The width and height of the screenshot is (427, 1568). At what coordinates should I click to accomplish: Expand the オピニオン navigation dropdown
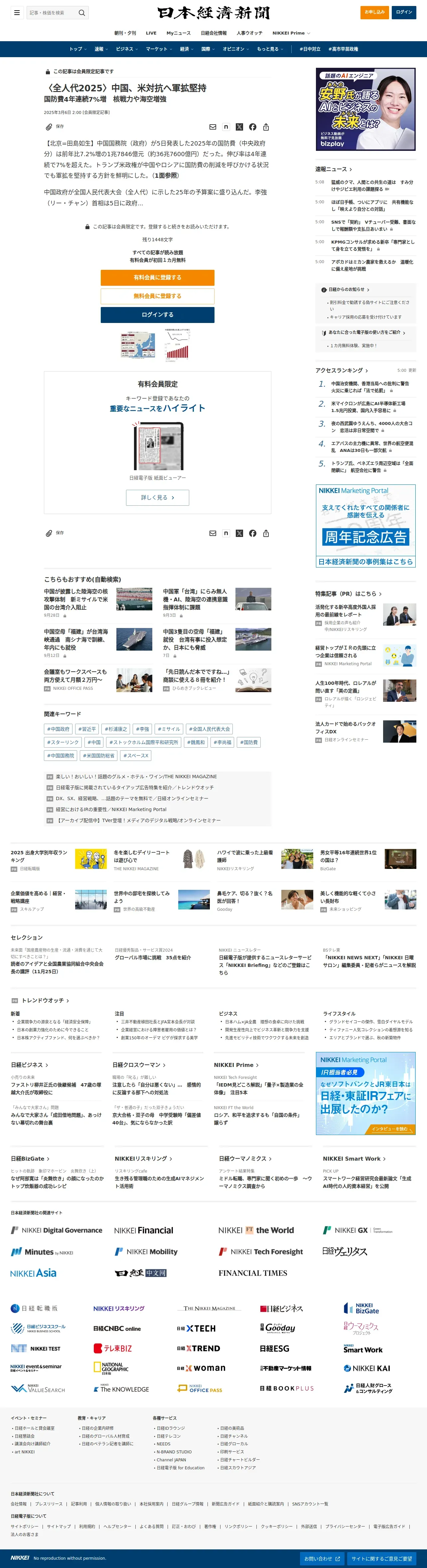pos(236,49)
